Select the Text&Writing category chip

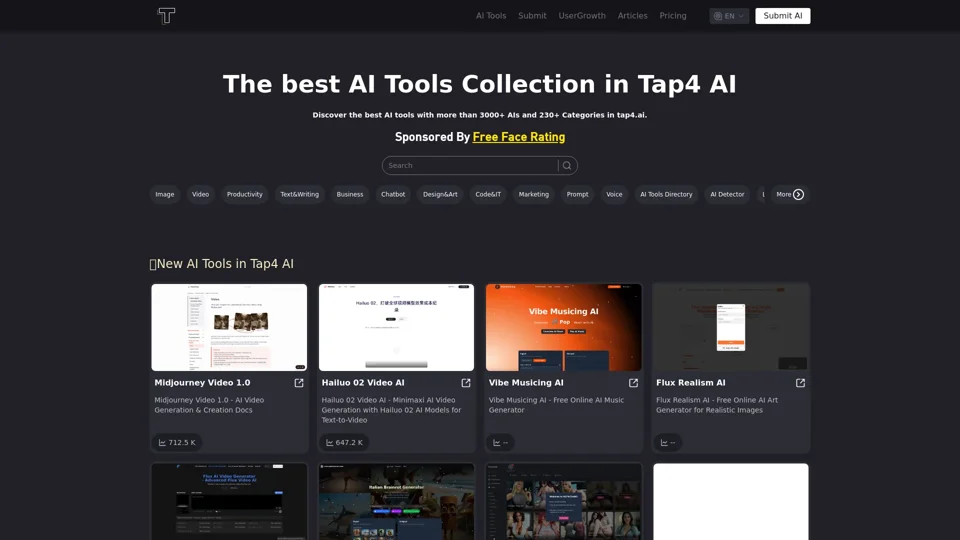299,195
